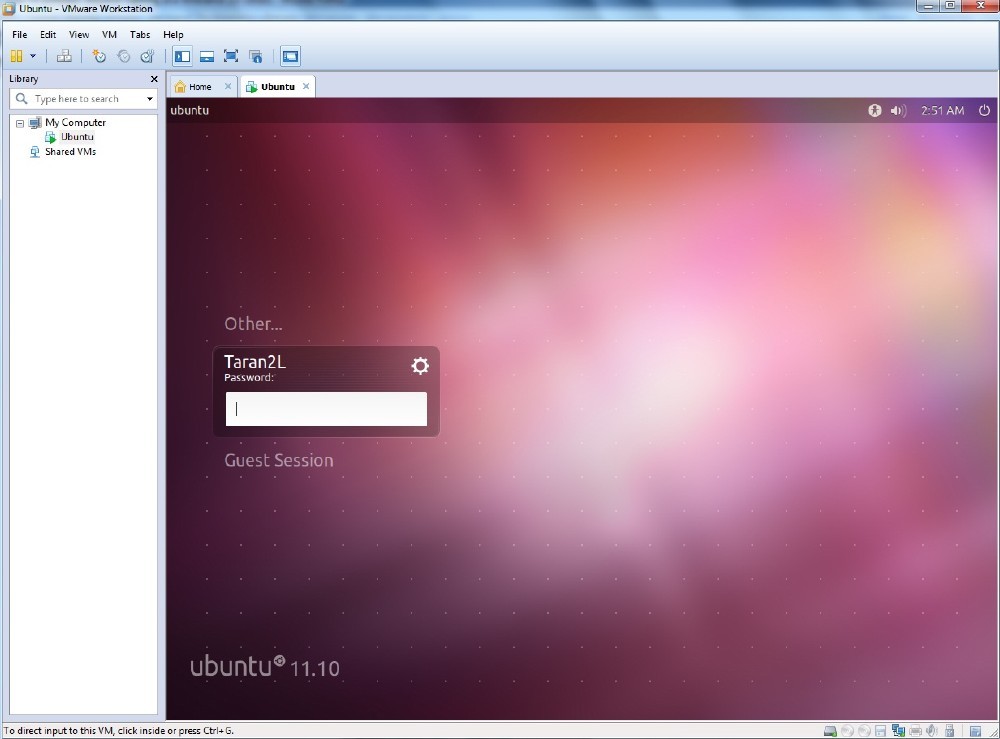Open the View menu
Viewport: 1000px width, 739px height.
(x=79, y=34)
